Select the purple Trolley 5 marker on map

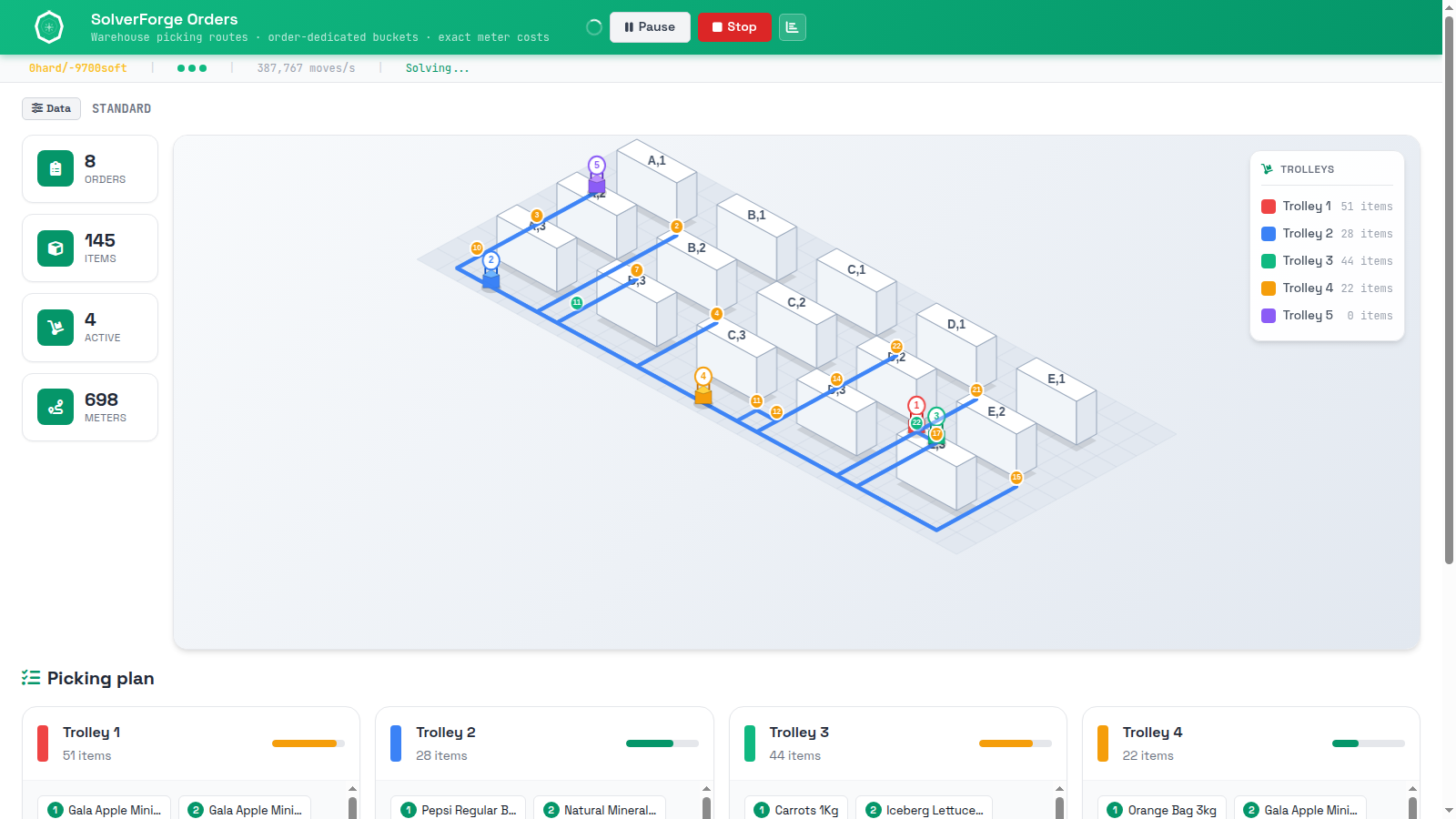coord(597,176)
